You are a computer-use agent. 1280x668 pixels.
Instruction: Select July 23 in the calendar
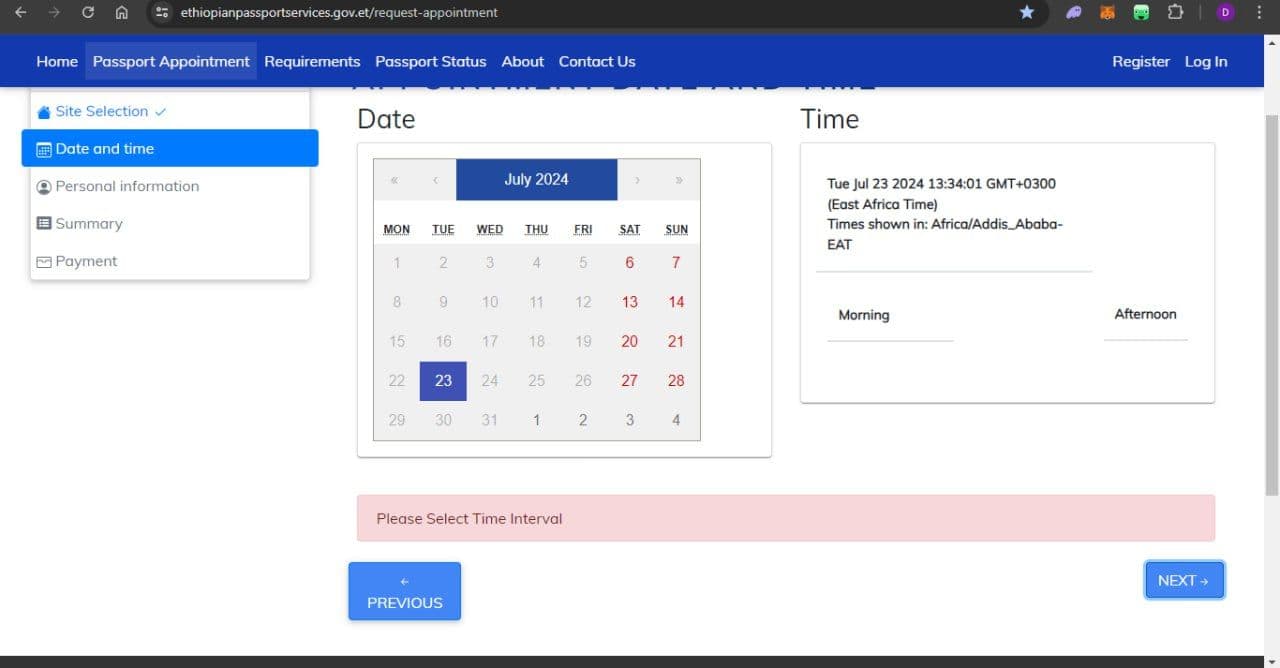[443, 381]
